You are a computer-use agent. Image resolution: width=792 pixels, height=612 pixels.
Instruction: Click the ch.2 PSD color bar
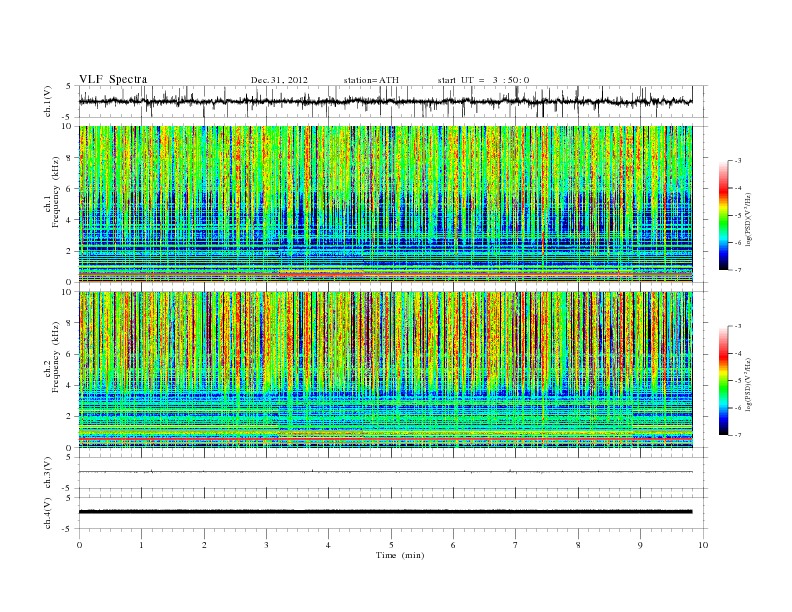723,381
